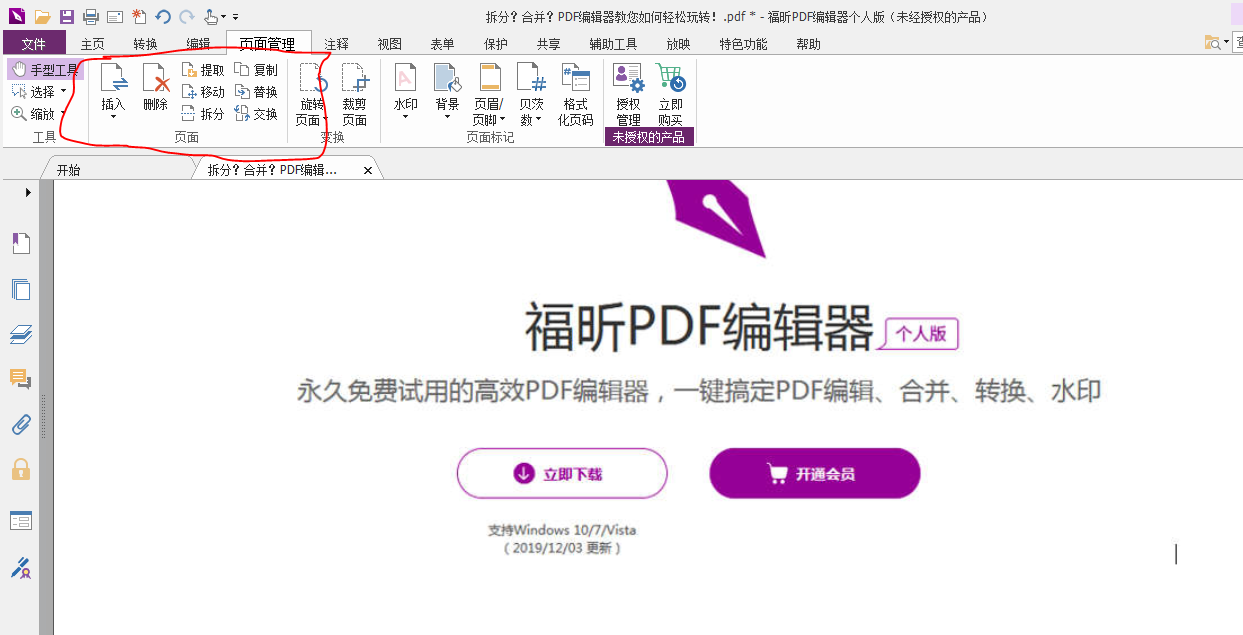1243x635 pixels.
Task: Open the search folder icon at top right
Action: (x=1213, y=42)
